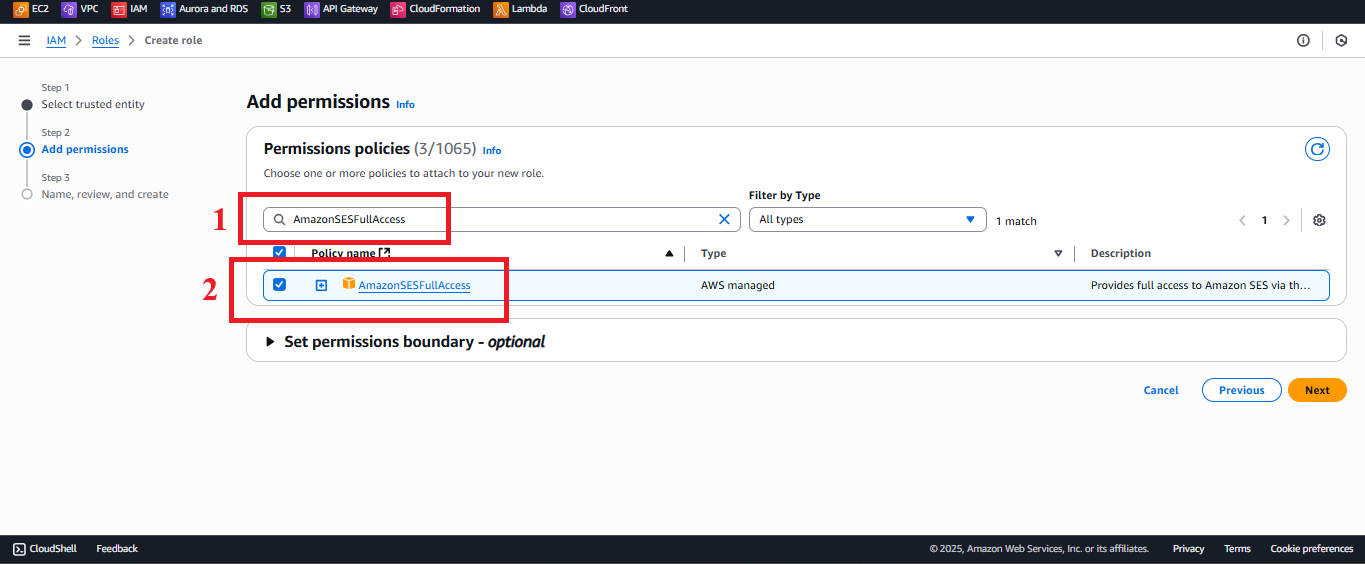
Task: Open the AmazonSESFullAccess policy link
Action: (414, 285)
